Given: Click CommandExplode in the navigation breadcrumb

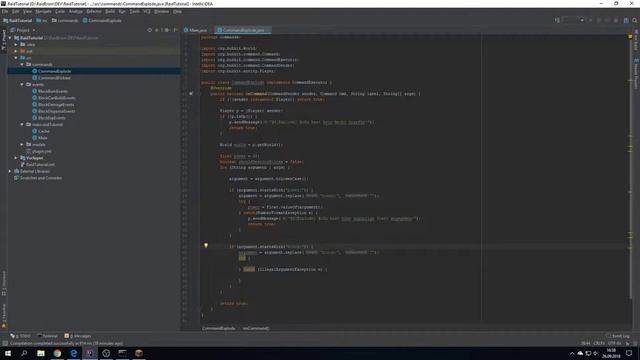Looking at the screenshot, I should (x=102, y=20).
